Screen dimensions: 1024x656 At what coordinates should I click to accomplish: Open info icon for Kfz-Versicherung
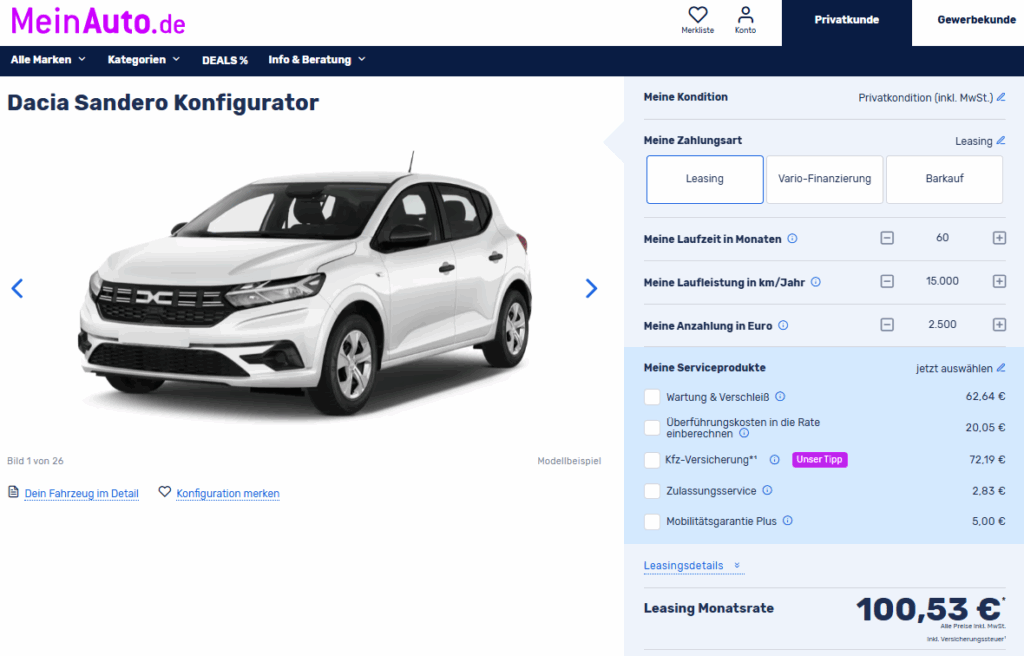pyautogui.click(x=775, y=459)
